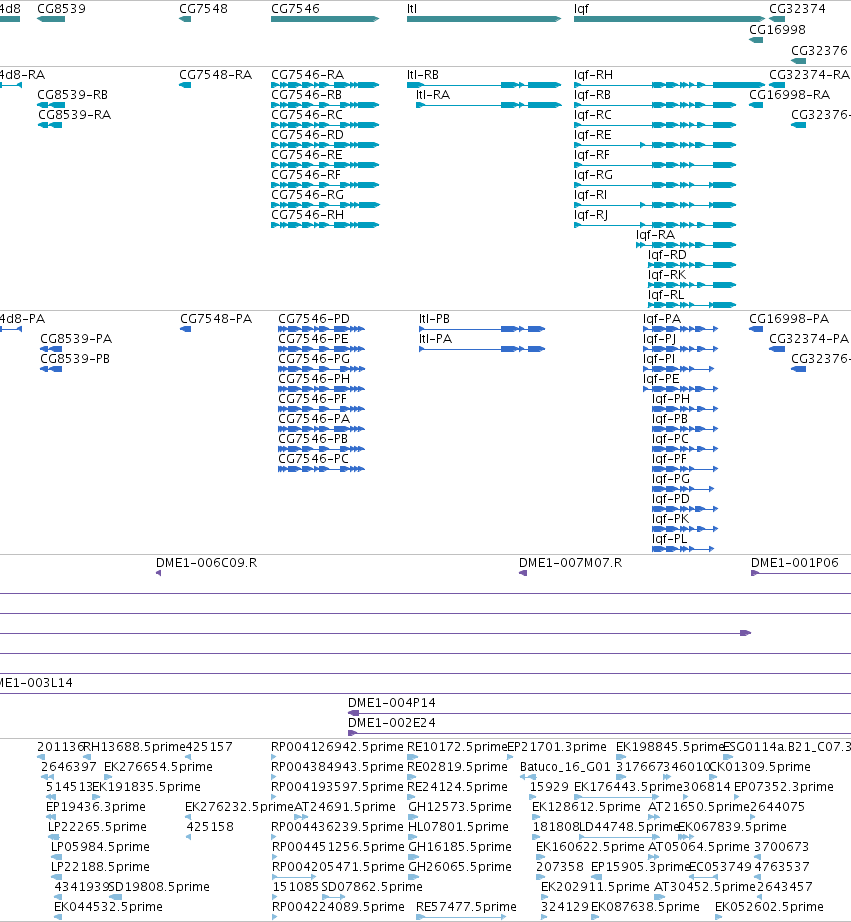The width and height of the screenshot is (851, 922).
Task: Open the CG7546-RA transcript label
Action: [308, 75]
